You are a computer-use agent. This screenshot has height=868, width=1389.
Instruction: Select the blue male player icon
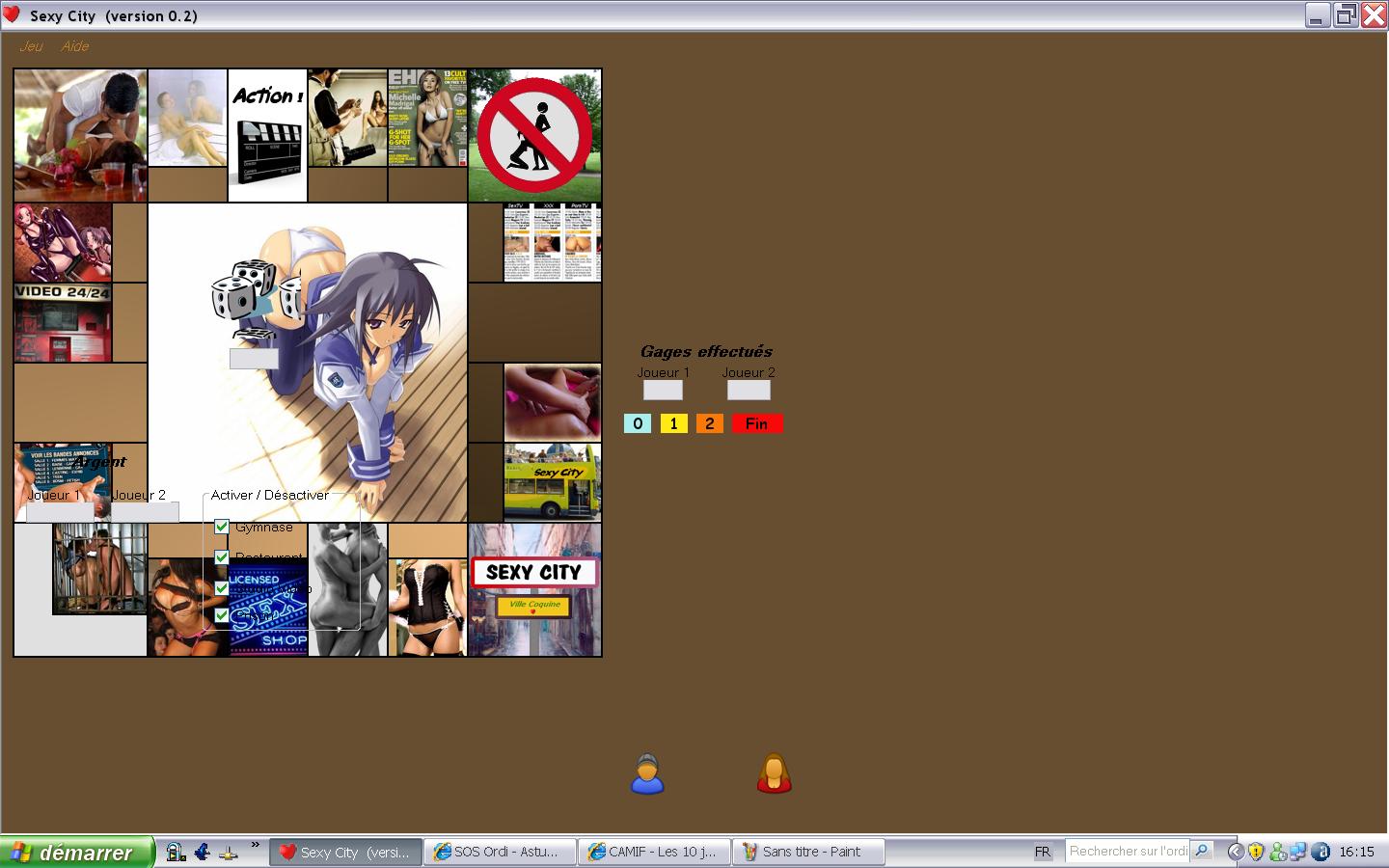click(x=647, y=774)
